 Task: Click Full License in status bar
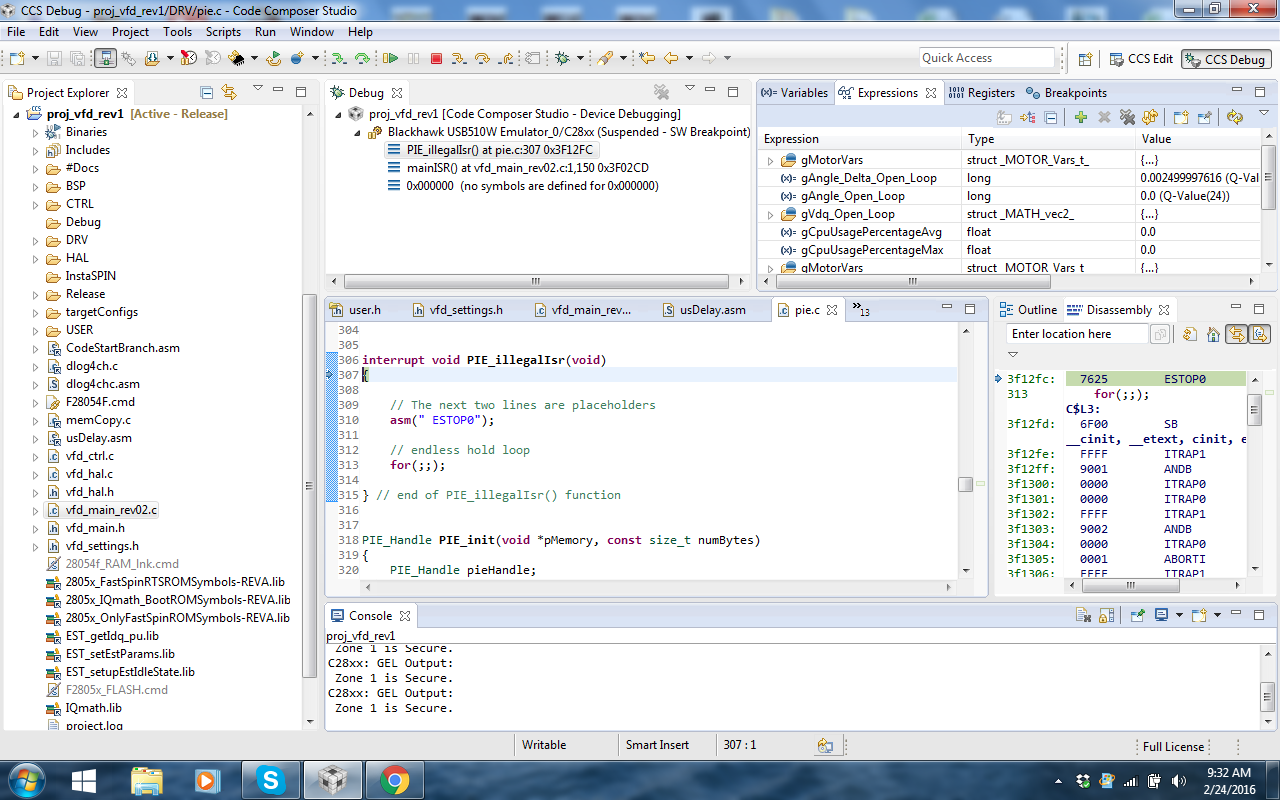1174,746
